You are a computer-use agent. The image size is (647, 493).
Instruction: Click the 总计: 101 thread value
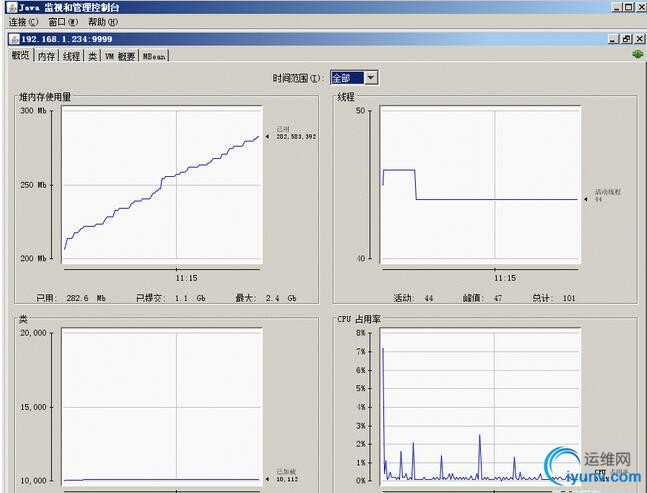(x=554, y=298)
